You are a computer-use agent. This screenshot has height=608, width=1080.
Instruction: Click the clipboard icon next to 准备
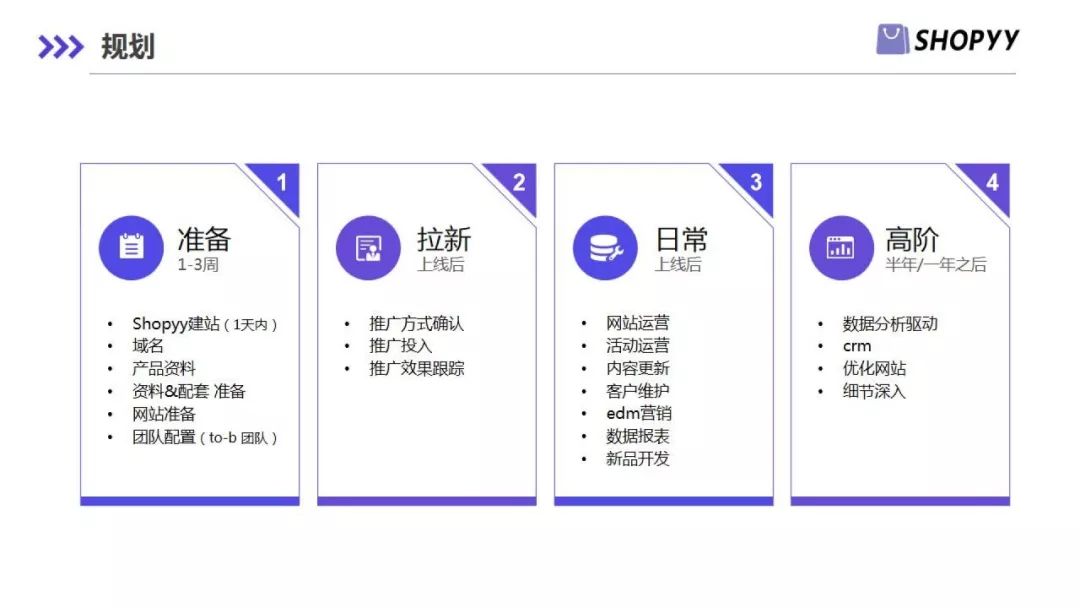click(131, 247)
